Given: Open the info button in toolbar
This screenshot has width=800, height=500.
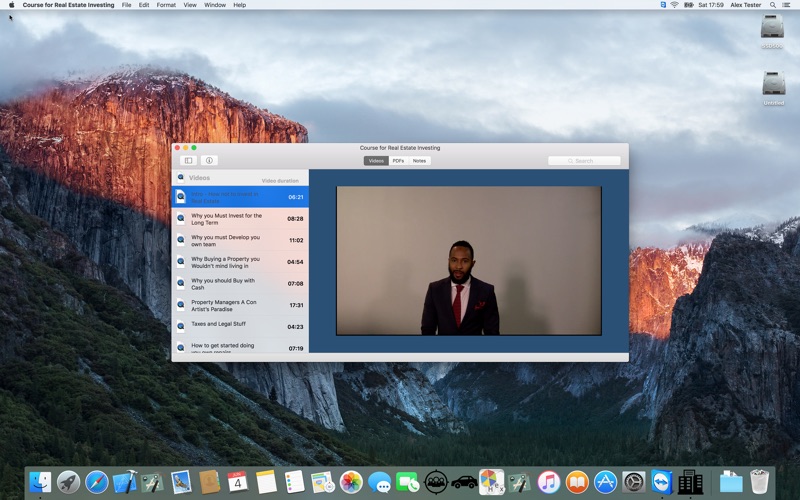Looking at the screenshot, I should pyautogui.click(x=209, y=161).
